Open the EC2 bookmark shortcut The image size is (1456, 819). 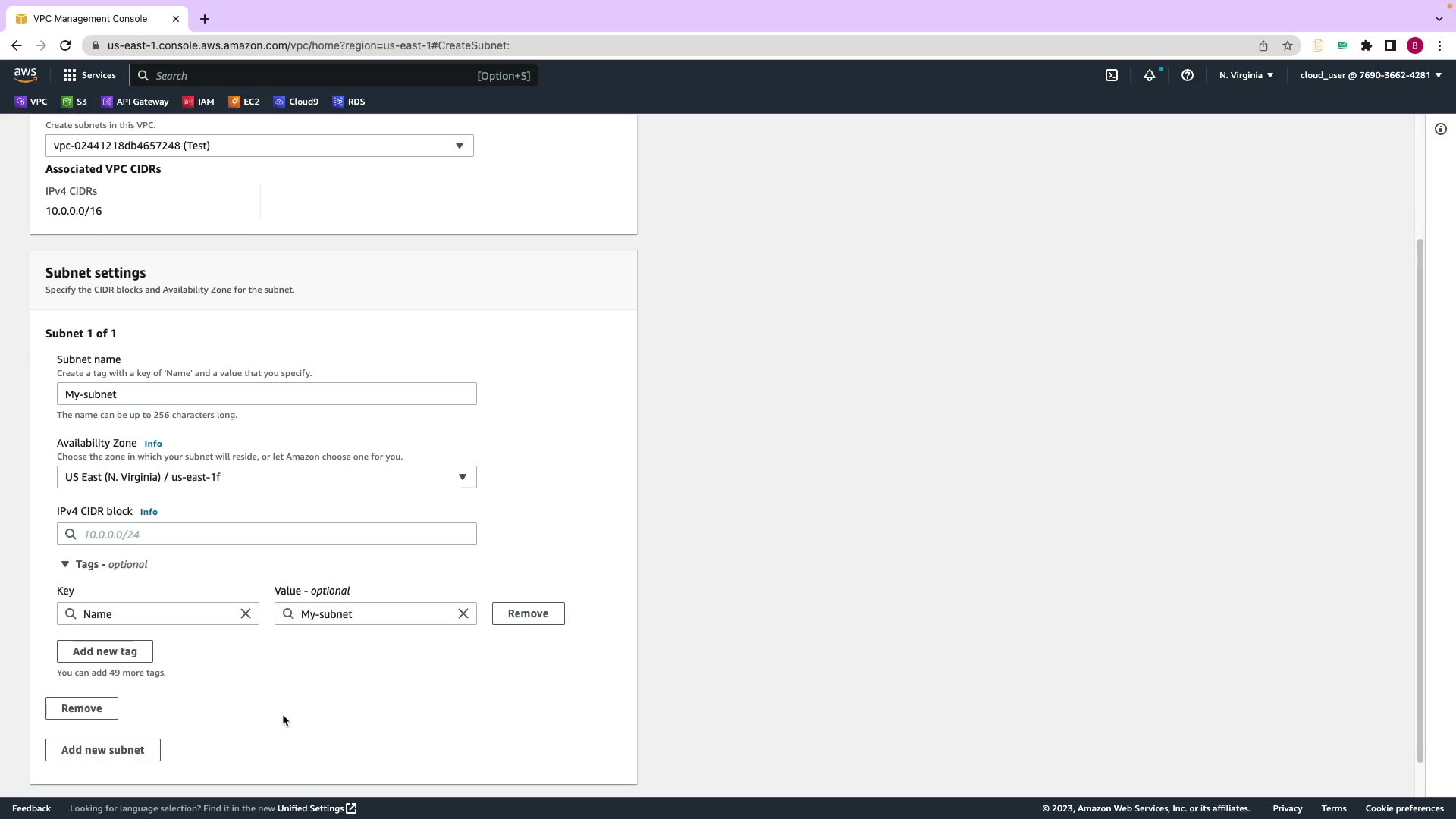244,102
